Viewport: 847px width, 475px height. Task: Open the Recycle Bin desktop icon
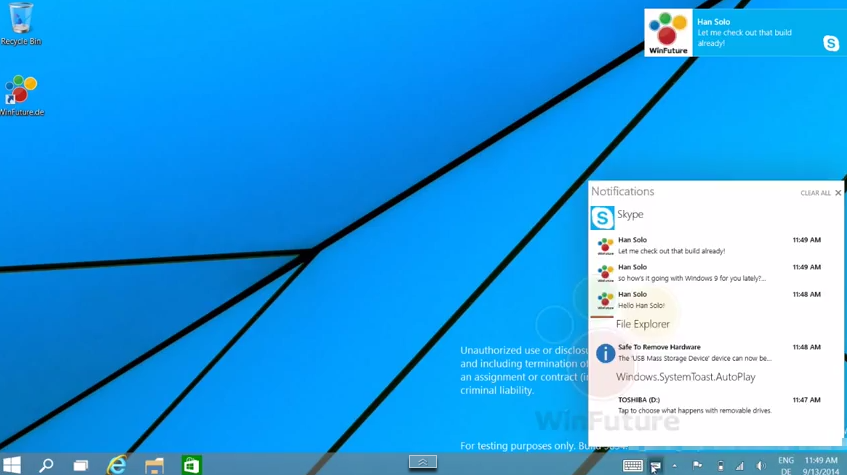pos(20,22)
